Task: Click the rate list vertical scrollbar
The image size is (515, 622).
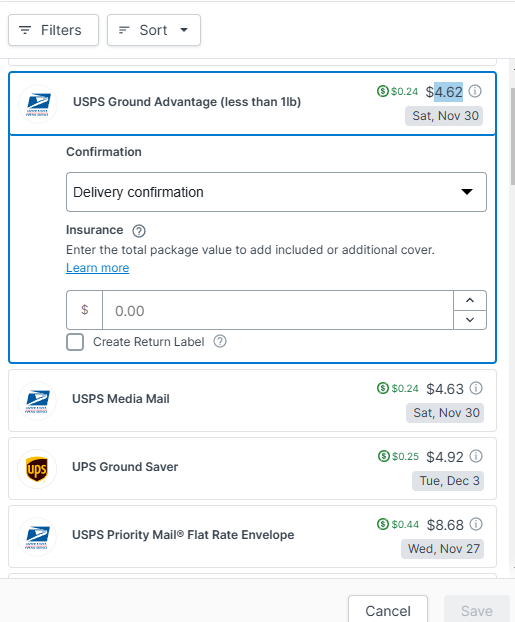Action: (x=513, y=135)
